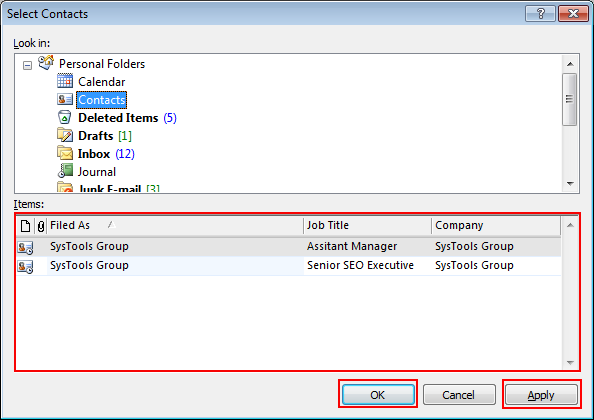Sort by the attachment paperclip column
Screen dimensions: 594x420
point(41,226)
